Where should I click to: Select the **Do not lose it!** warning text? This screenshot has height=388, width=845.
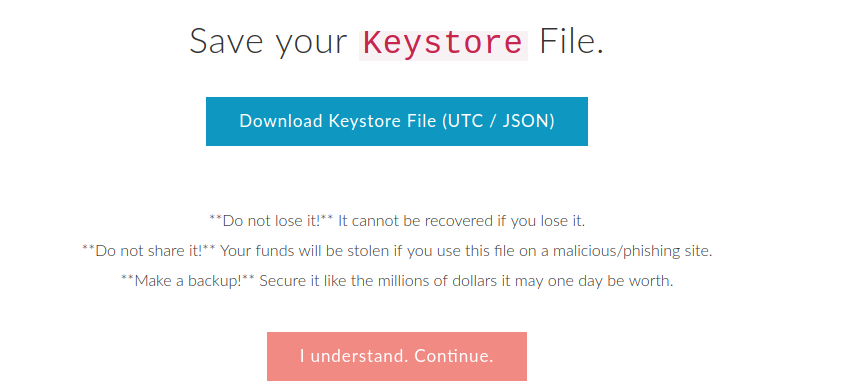[271, 221]
